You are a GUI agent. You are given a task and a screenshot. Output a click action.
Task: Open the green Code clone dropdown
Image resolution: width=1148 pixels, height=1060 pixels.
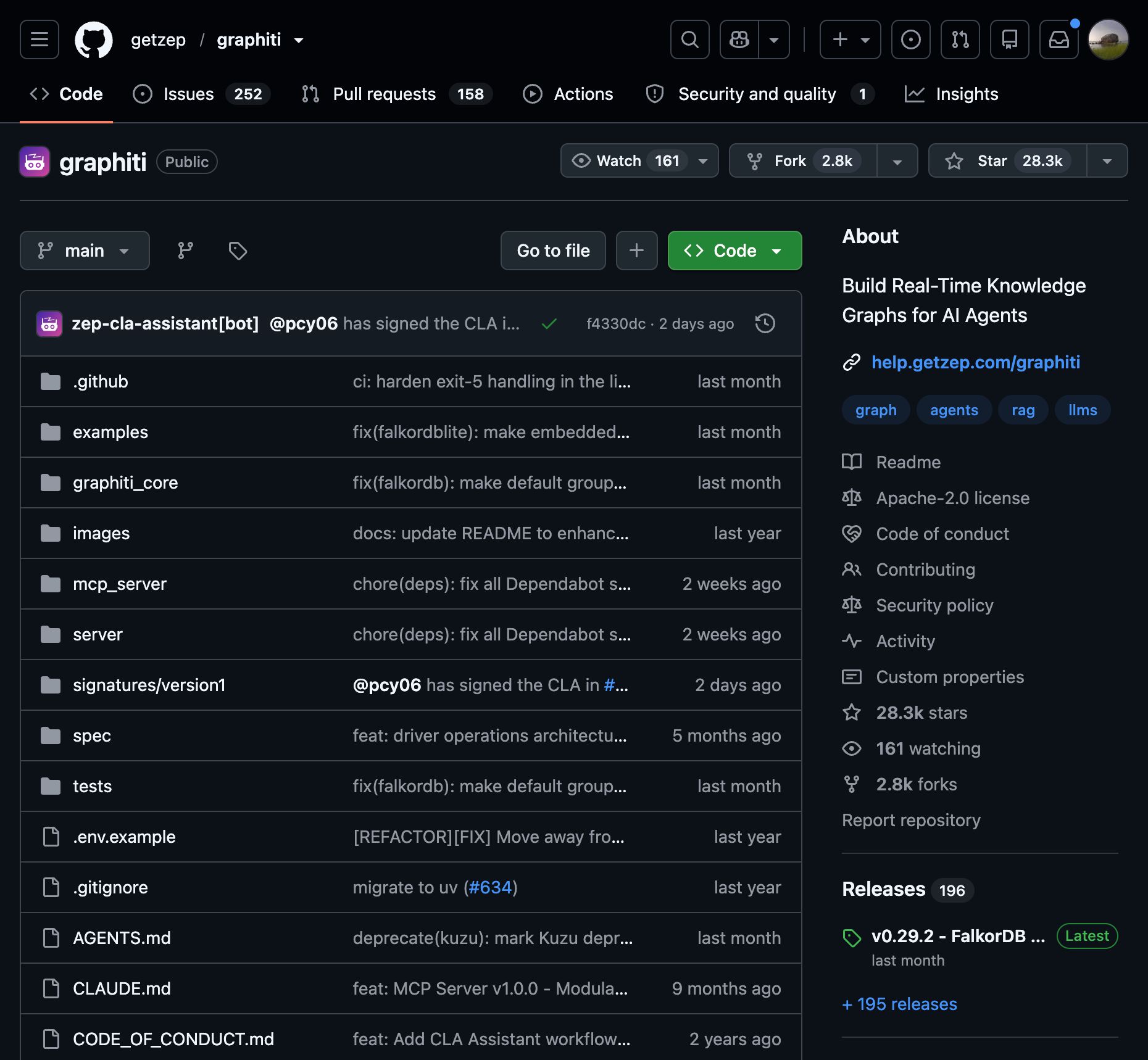pos(734,251)
